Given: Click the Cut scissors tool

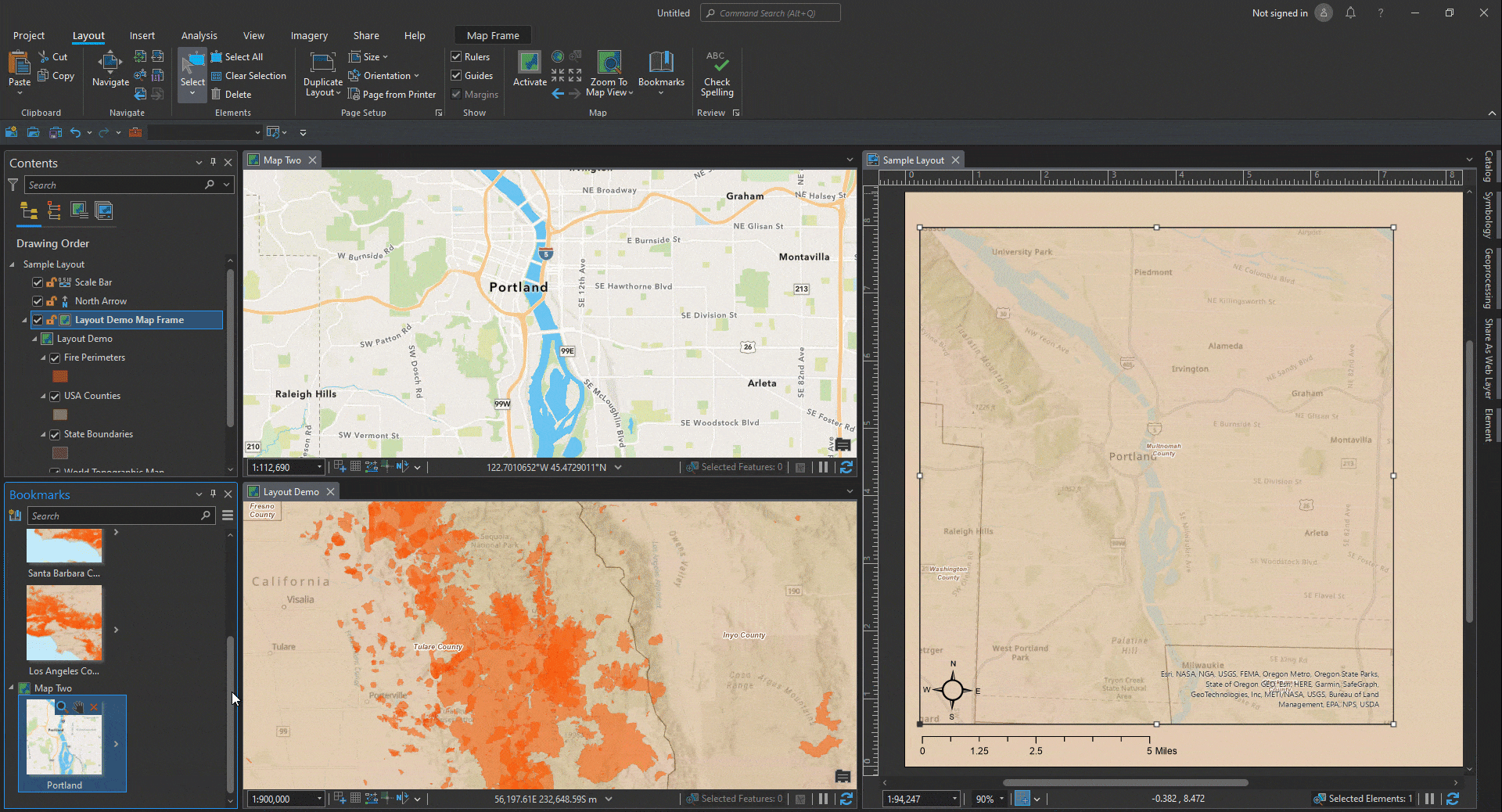Looking at the screenshot, I should pos(53,57).
